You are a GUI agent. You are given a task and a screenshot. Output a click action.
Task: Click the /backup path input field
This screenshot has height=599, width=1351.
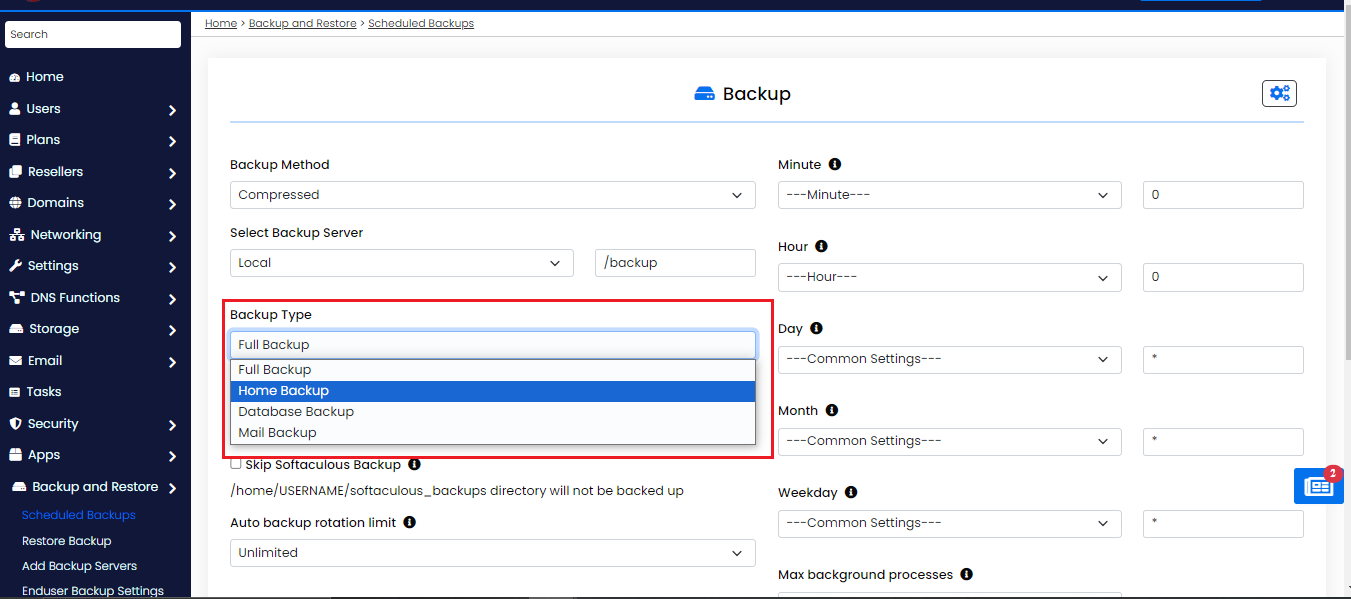click(x=674, y=263)
